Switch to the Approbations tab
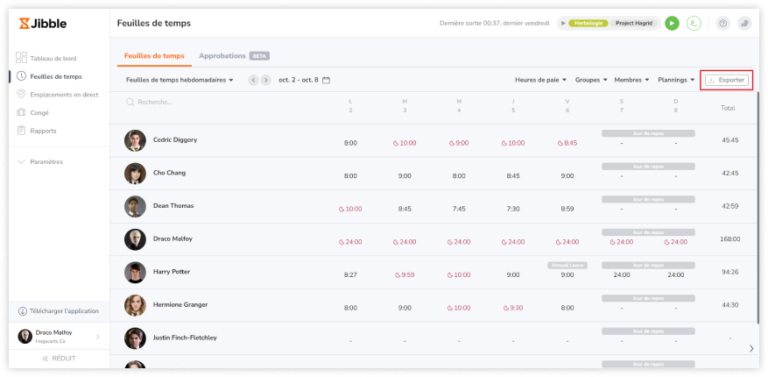This screenshot has height=377, width=768. tap(222, 56)
